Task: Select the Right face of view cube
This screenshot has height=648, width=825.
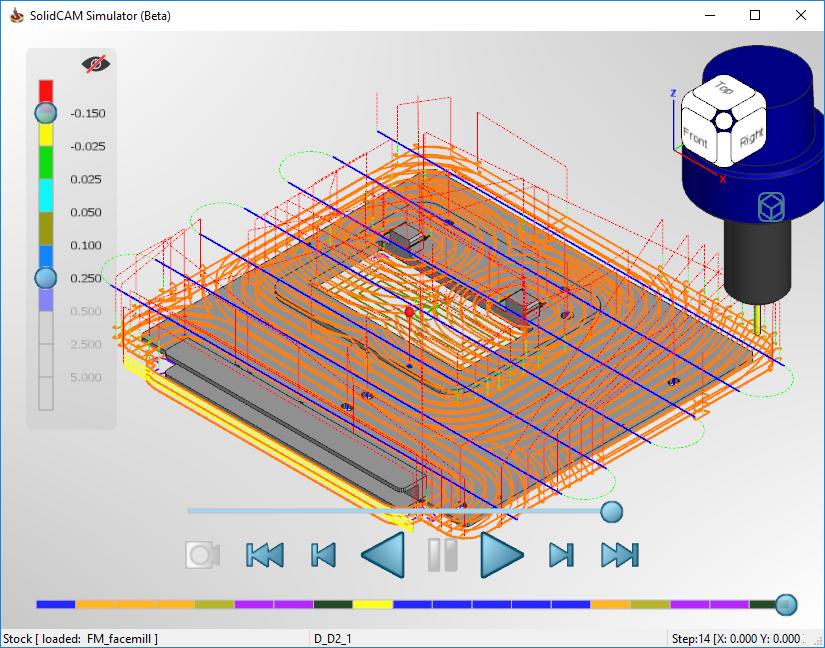Action: (751, 138)
